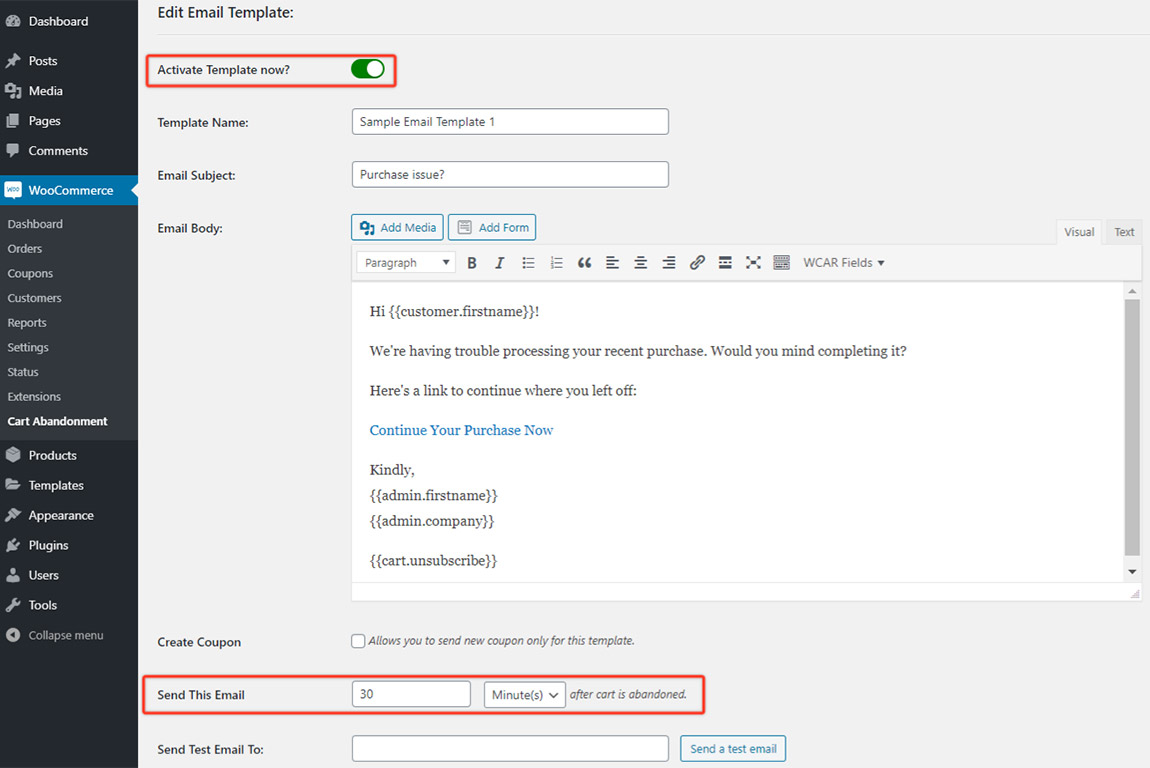The height and width of the screenshot is (768, 1150).
Task: Apply blockquote formatting
Action: pos(584,263)
